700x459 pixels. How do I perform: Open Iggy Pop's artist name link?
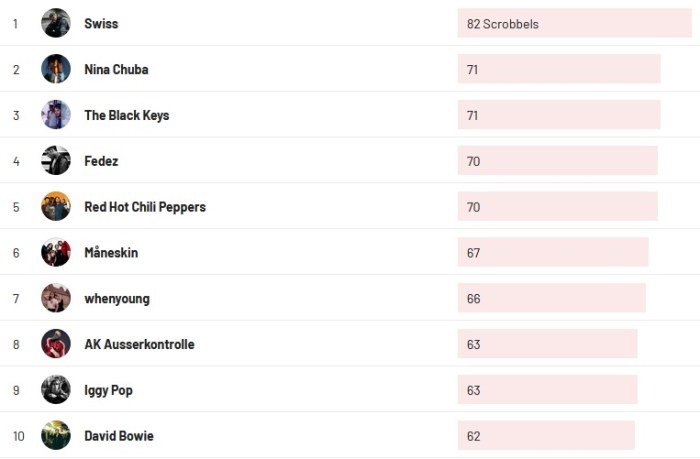point(108,390)
